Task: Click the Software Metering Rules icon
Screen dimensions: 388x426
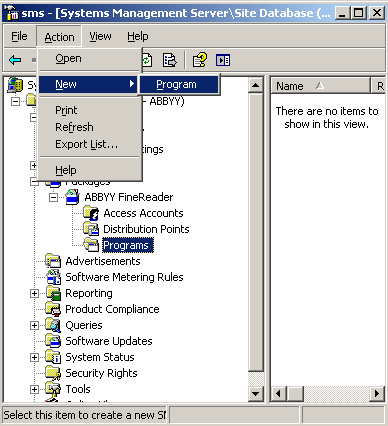Action: pos(53,277)
